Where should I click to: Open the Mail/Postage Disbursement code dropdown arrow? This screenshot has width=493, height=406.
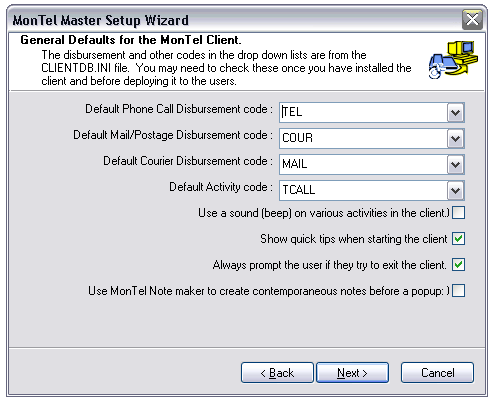tap(455, 138)
